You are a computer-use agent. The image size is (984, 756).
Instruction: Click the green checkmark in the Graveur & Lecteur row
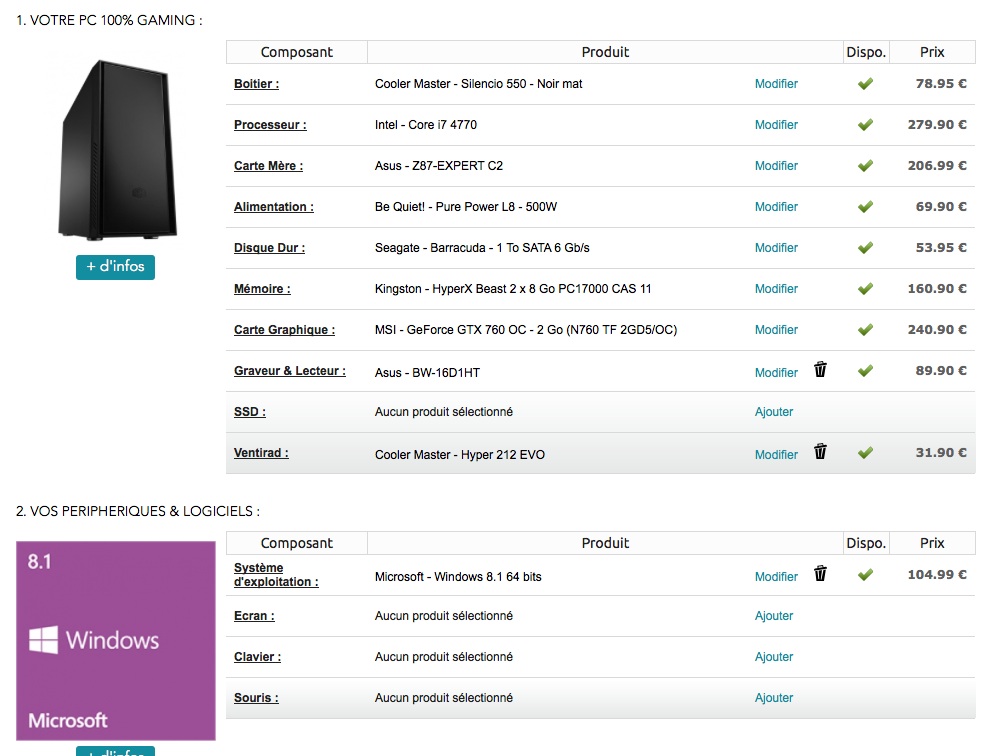point(865,371)
